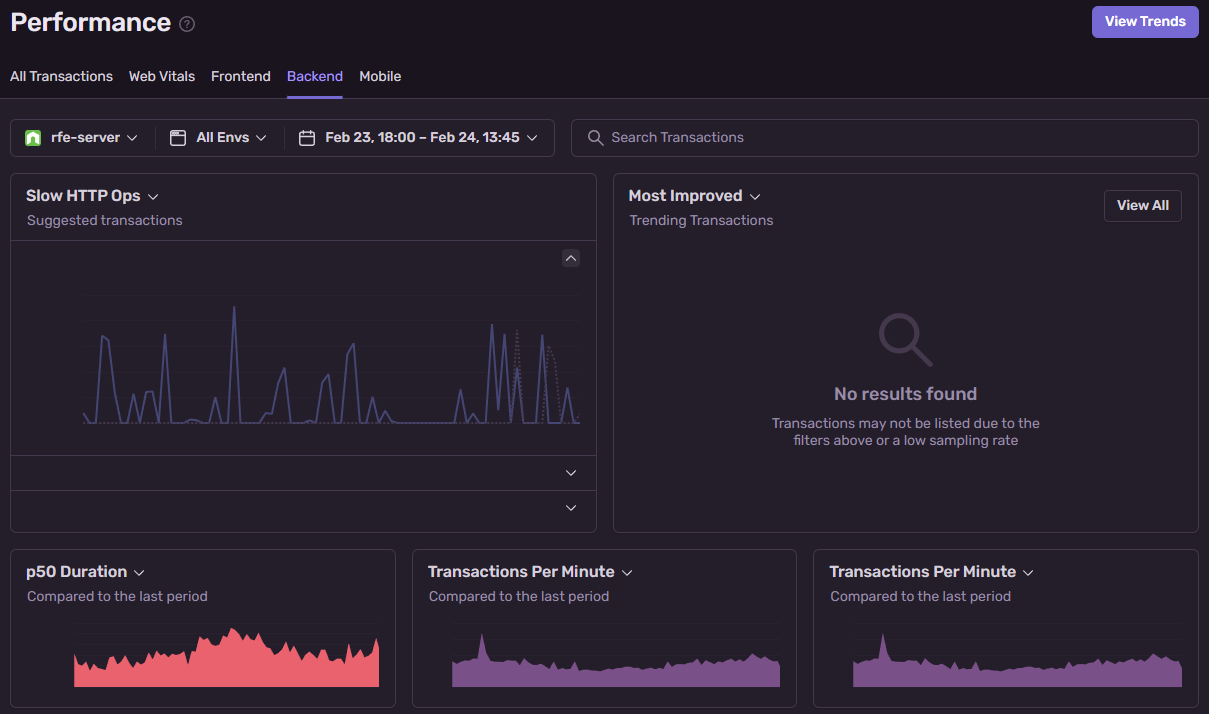Switch to the Frontend tab

point(240,76)
